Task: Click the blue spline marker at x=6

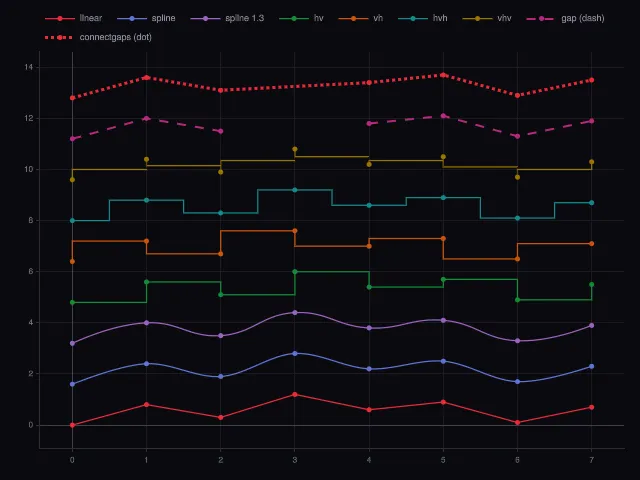Action: coord(517,382)
